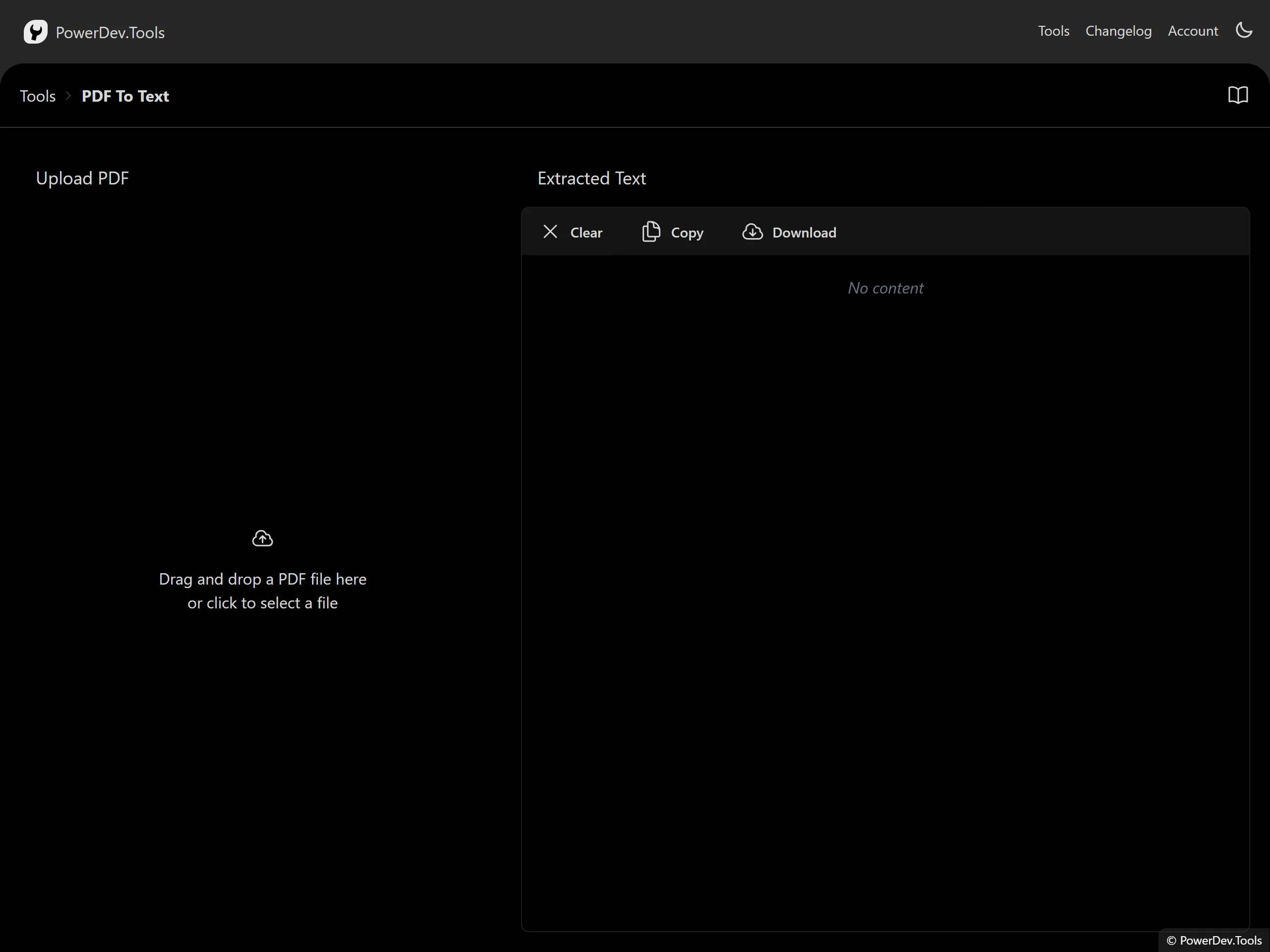Toggle dark mode with moon icon
This screenshot has height=952, width=1270.
[1244, 30]
